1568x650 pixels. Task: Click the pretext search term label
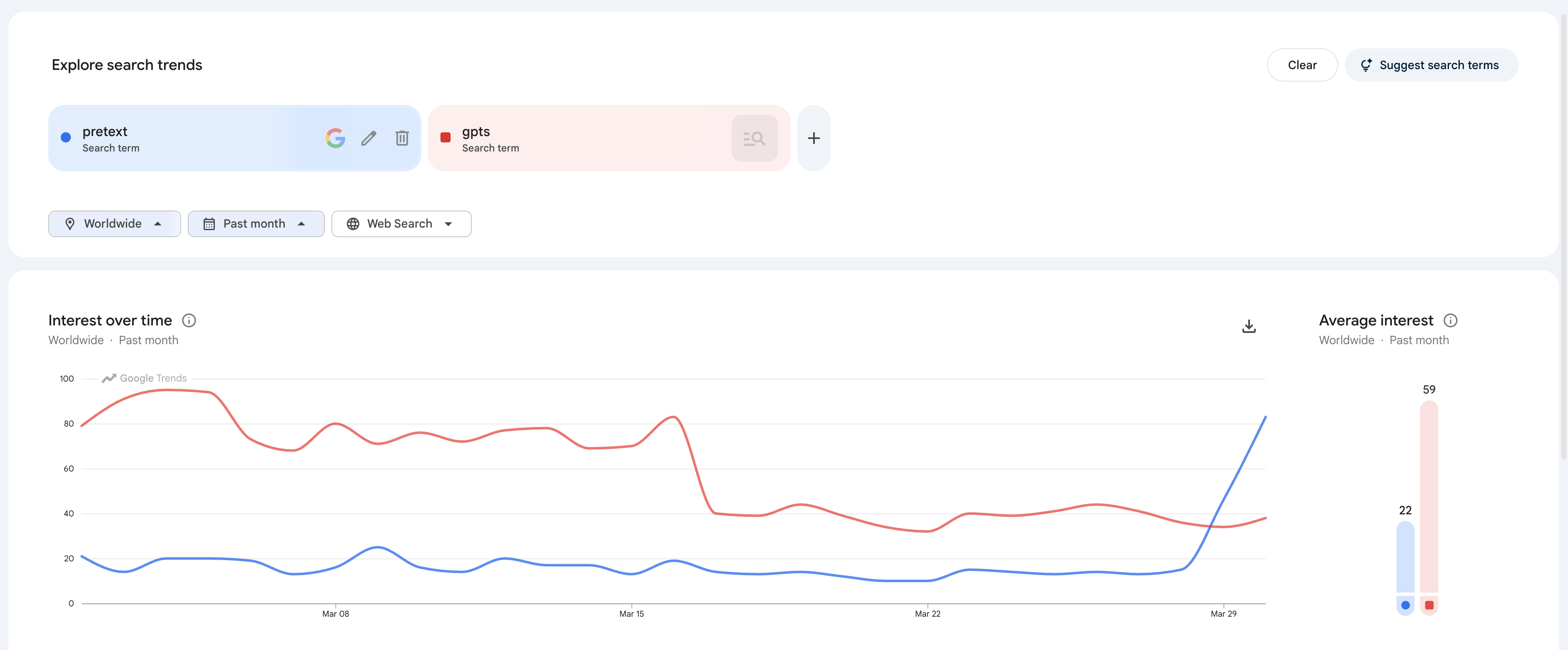105,131
